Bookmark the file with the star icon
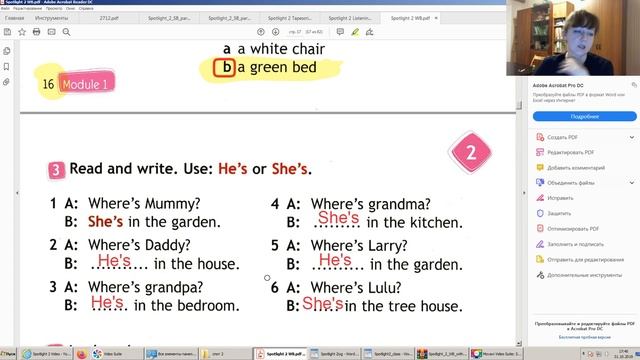The height and width of the screenshot is (360, 640). 22,32
